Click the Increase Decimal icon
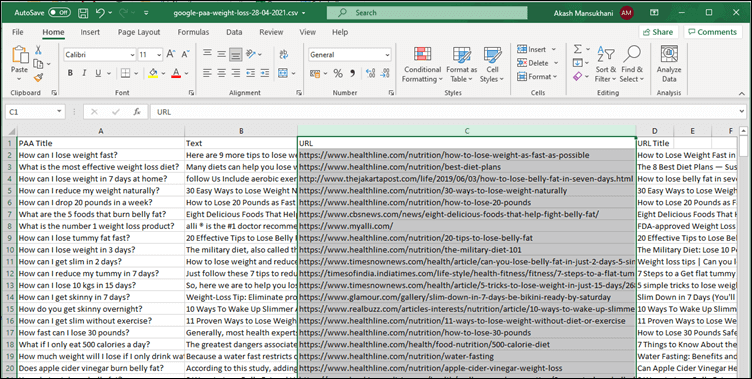Screen dimensions: 752x379 point(370,73)
